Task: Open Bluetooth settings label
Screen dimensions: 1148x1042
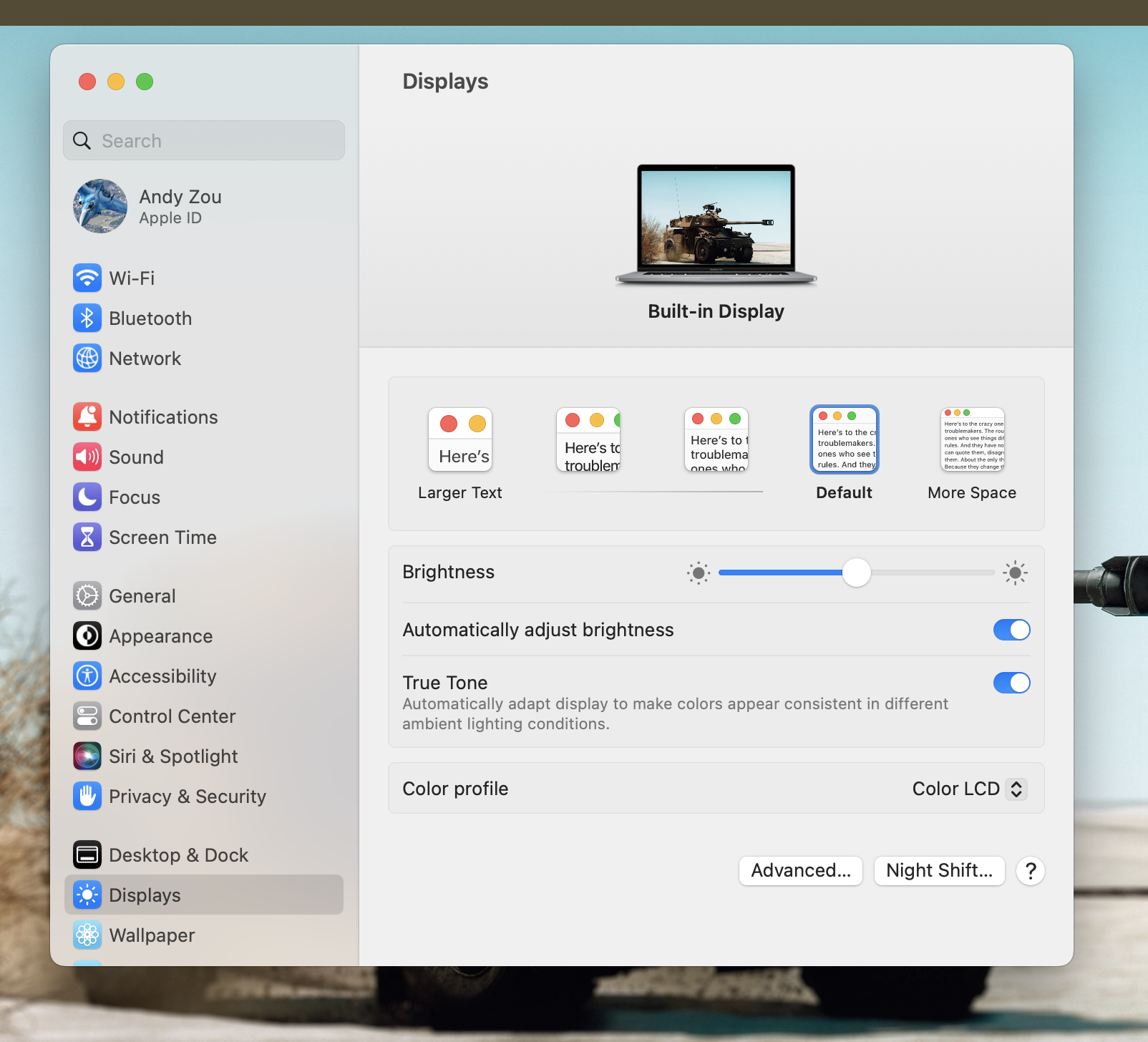Action: point(150,318)
